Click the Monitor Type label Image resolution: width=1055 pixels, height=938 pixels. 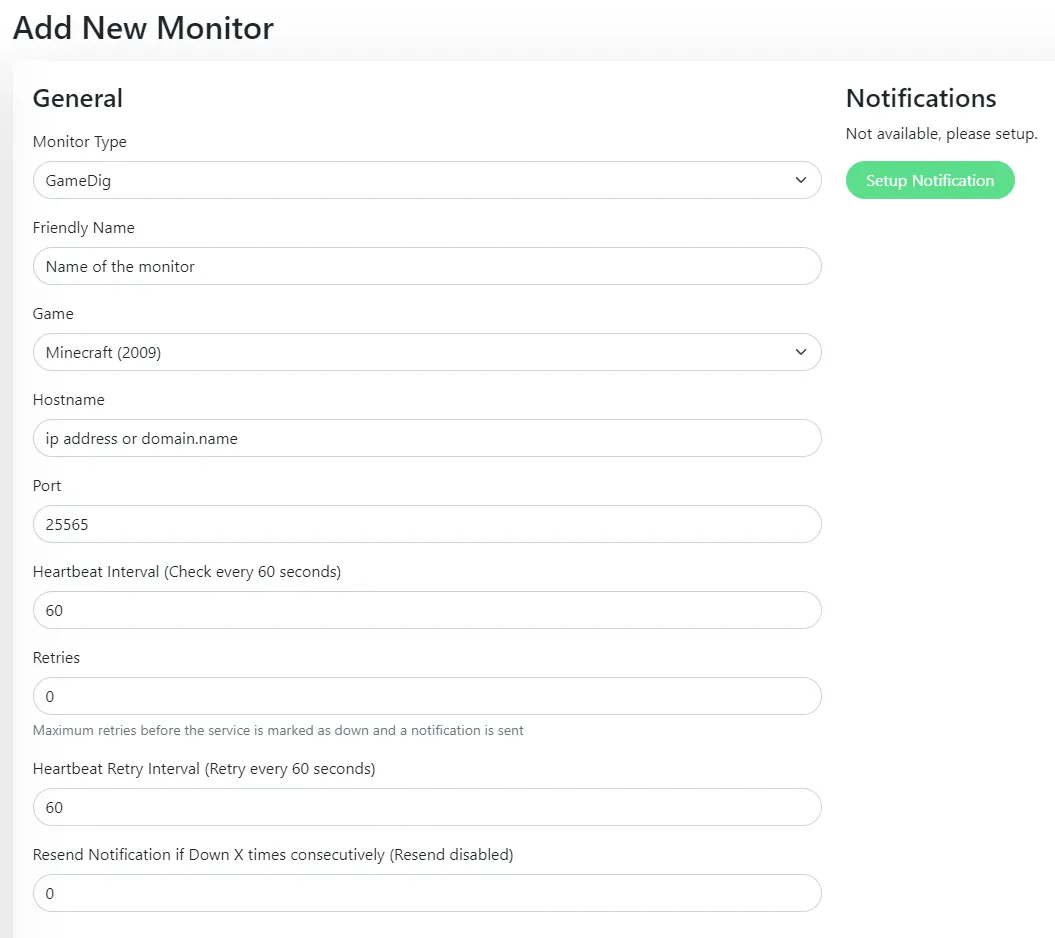point(79,142)
